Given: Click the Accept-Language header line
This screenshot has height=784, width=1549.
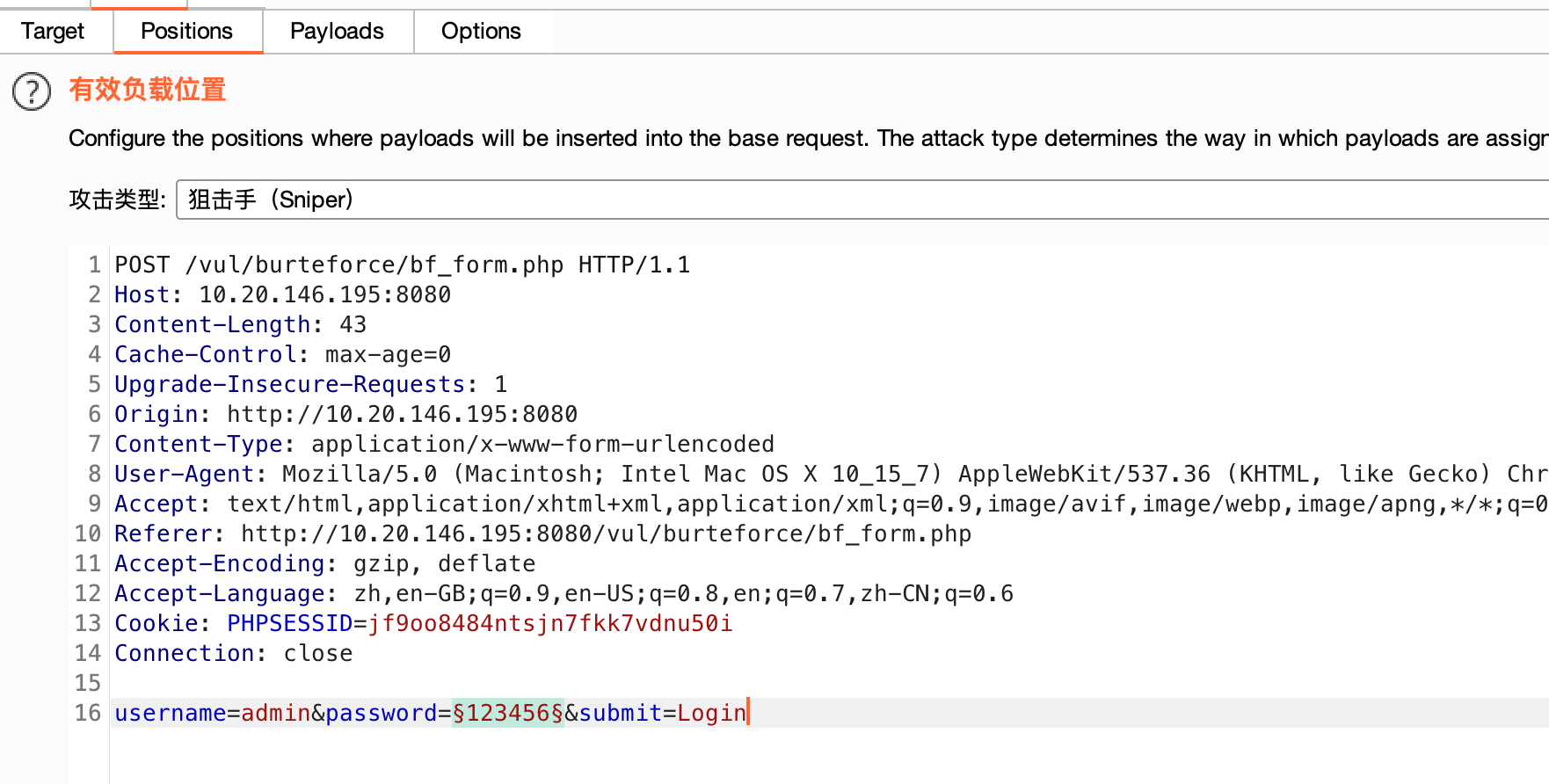Looking at the screenshot, I should (564, 593).
